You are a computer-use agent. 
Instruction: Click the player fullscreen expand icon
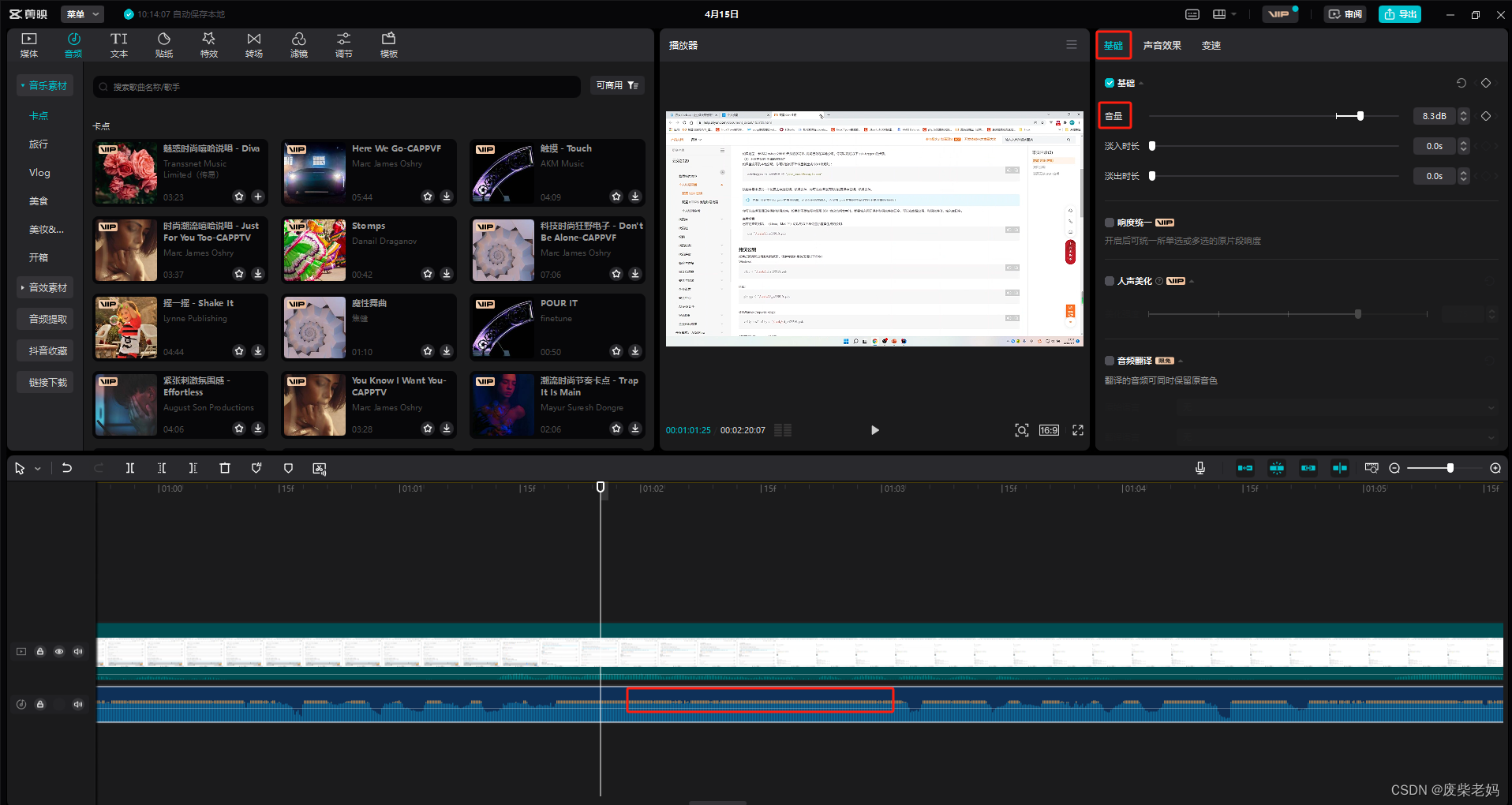(x=1078, y=430)
